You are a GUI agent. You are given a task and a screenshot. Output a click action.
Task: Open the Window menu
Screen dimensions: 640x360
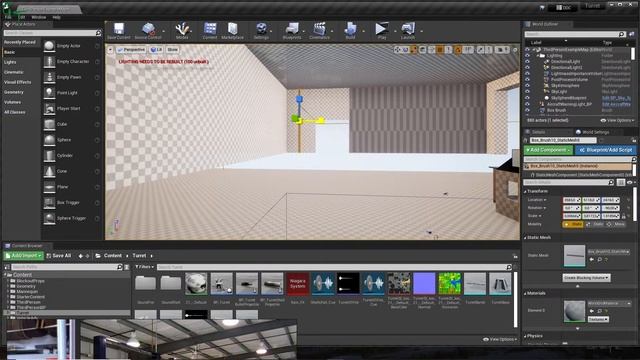click(39, 17)
